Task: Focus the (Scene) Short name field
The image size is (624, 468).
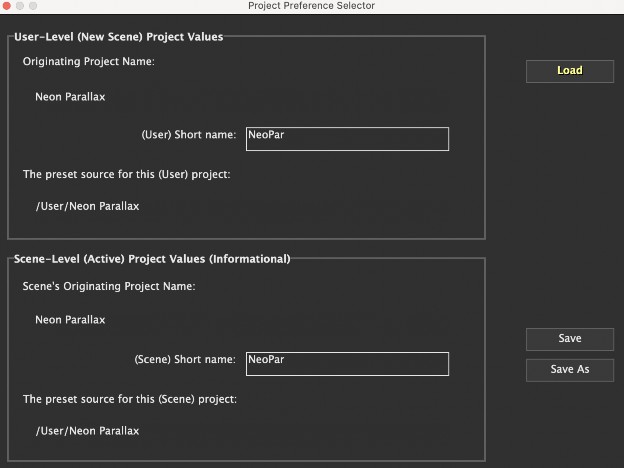Action: [345, 362]
